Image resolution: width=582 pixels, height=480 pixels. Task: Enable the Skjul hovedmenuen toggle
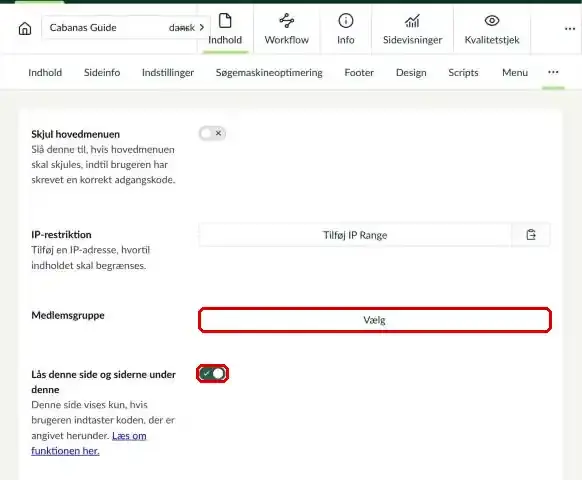212,133
